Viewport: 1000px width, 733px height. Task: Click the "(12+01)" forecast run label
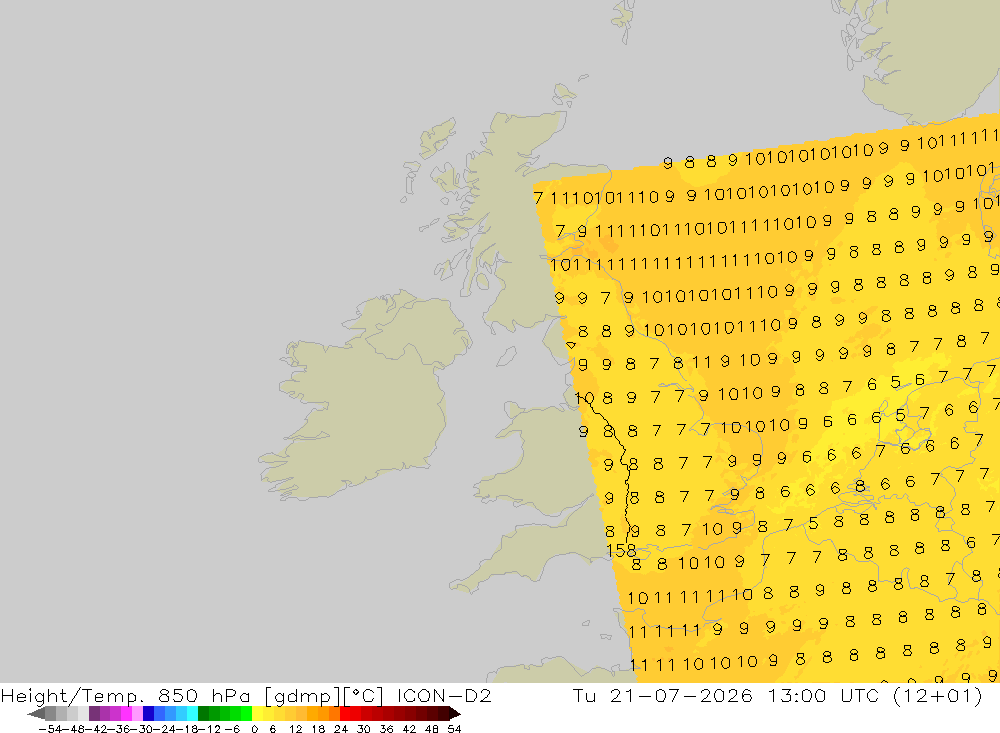click(938, 695)
